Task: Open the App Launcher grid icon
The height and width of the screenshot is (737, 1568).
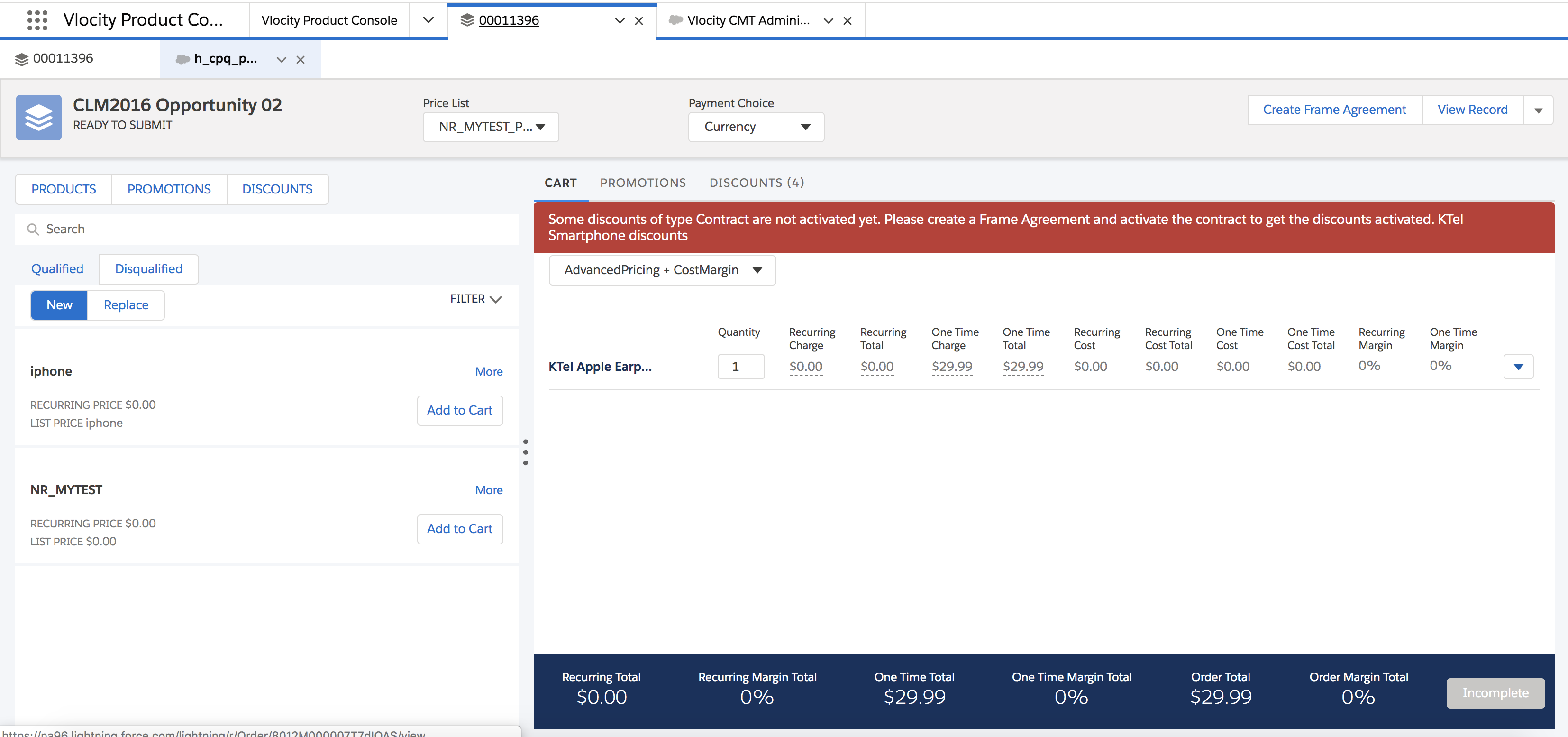Action: 37,20
